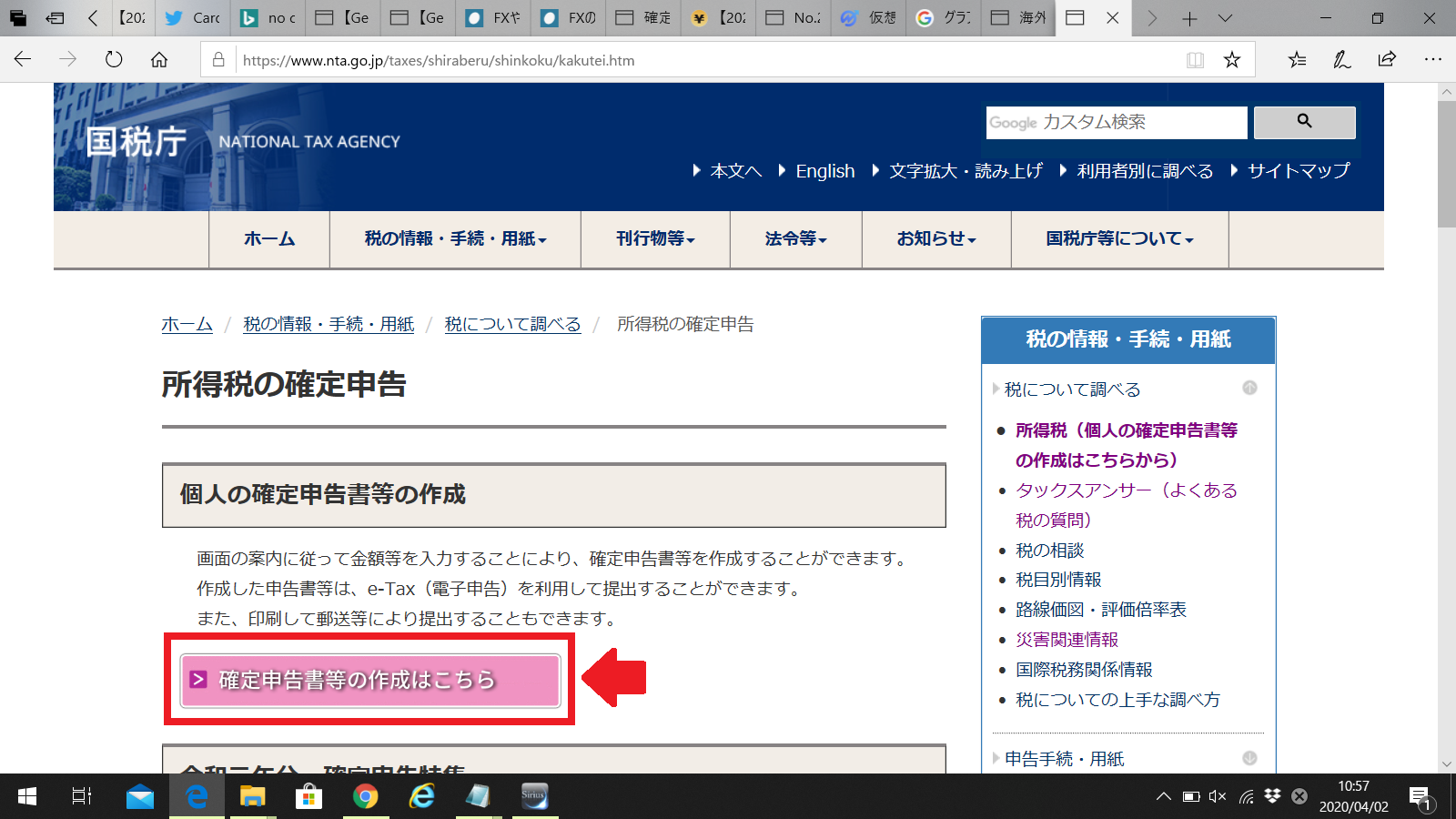Launch Google Chrome from the taskbar

coord(365,796)
